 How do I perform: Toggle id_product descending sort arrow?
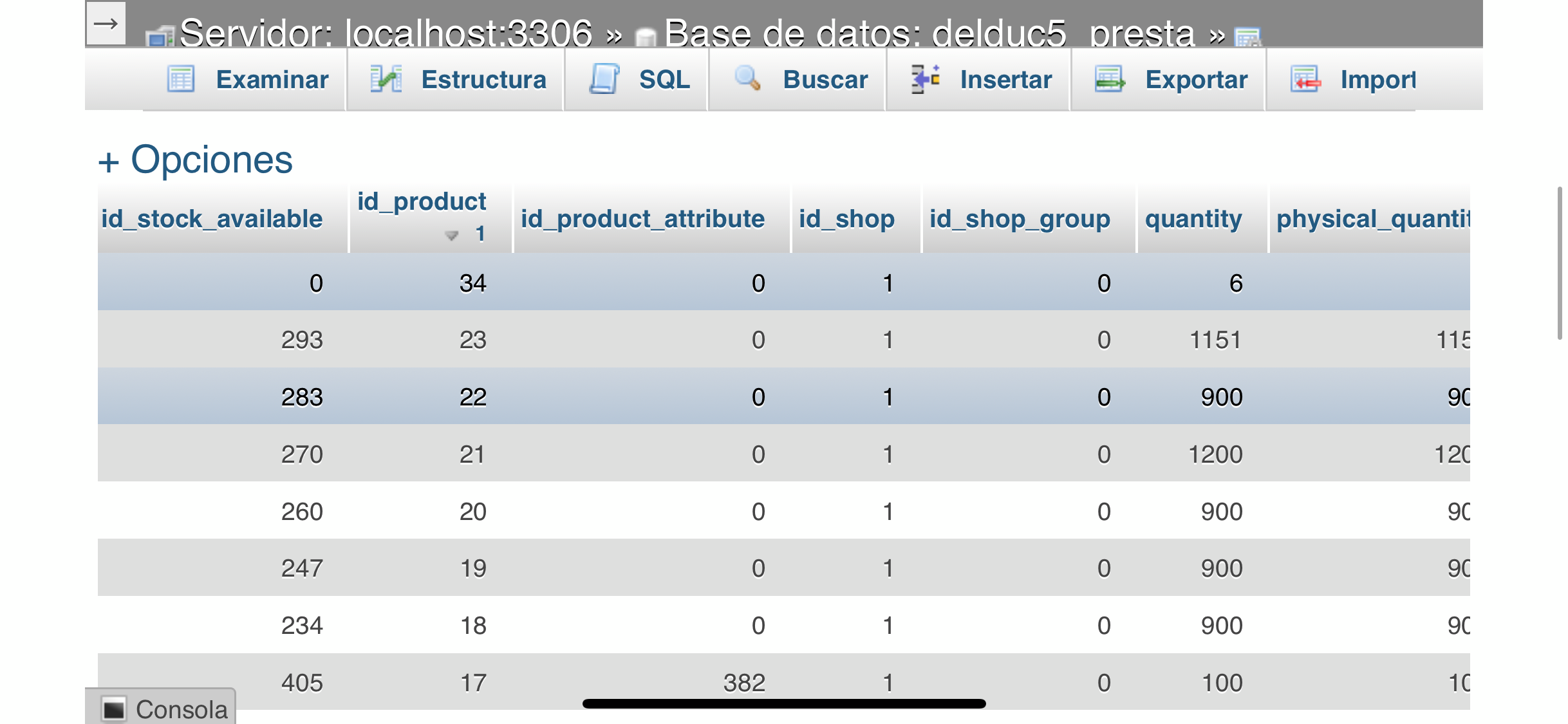(452, 235)
